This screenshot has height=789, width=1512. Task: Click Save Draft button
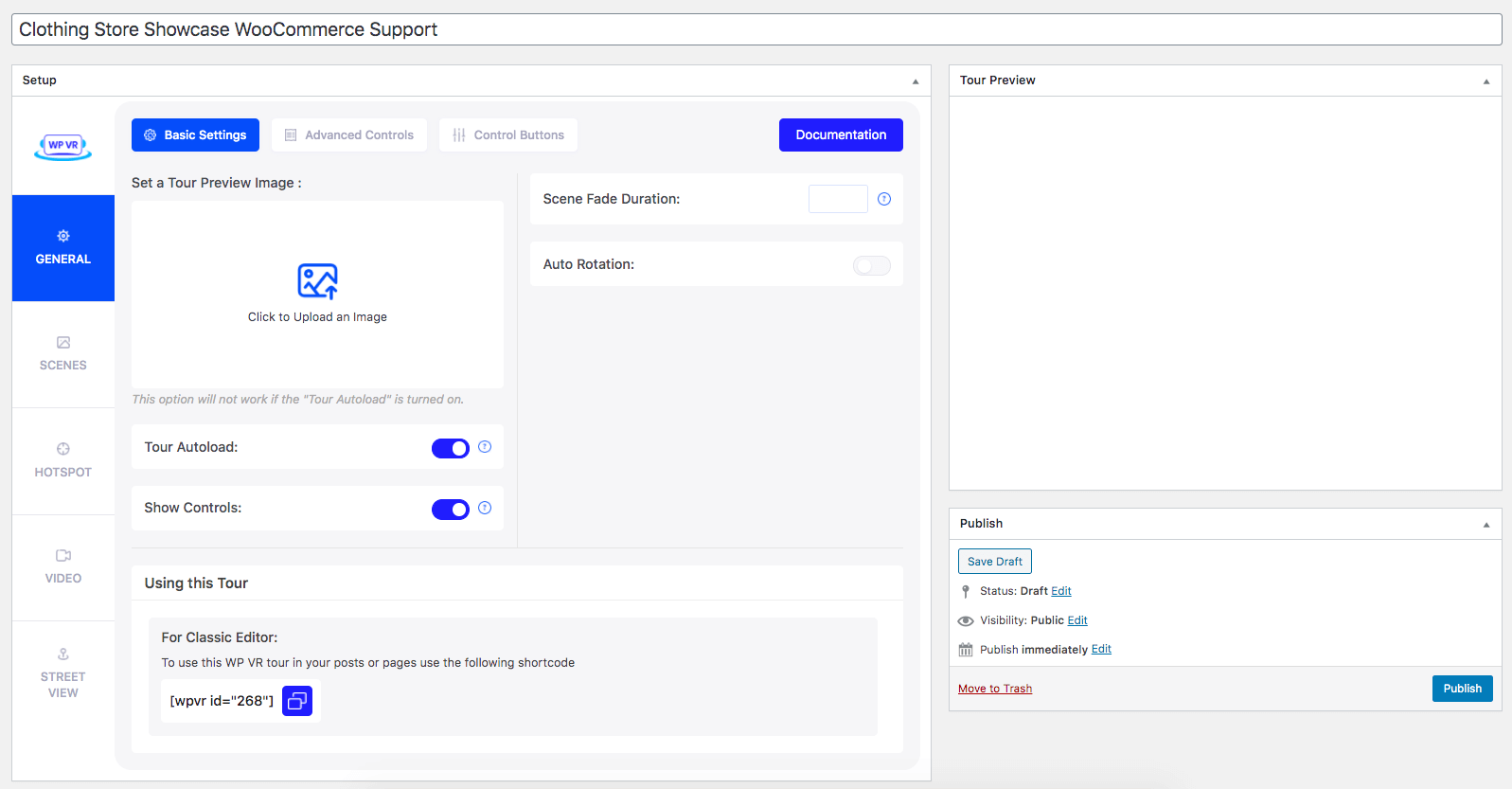coord(995,562)
